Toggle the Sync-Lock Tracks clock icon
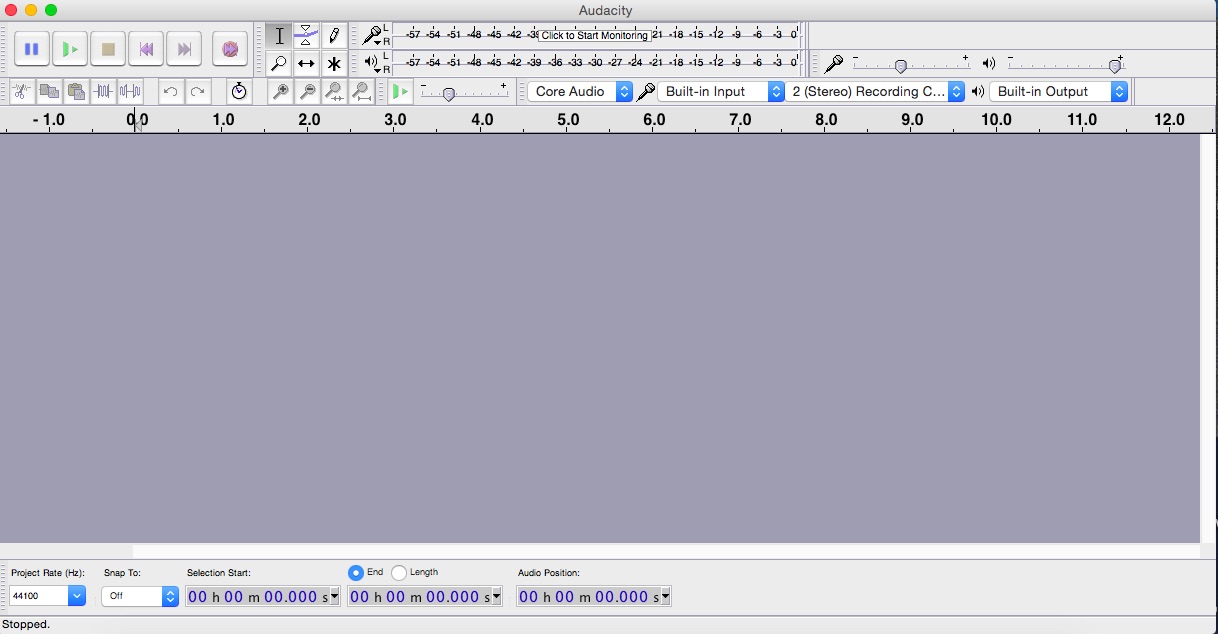Viewport: 1218px width, 634px height. click(x=238, y=91)
